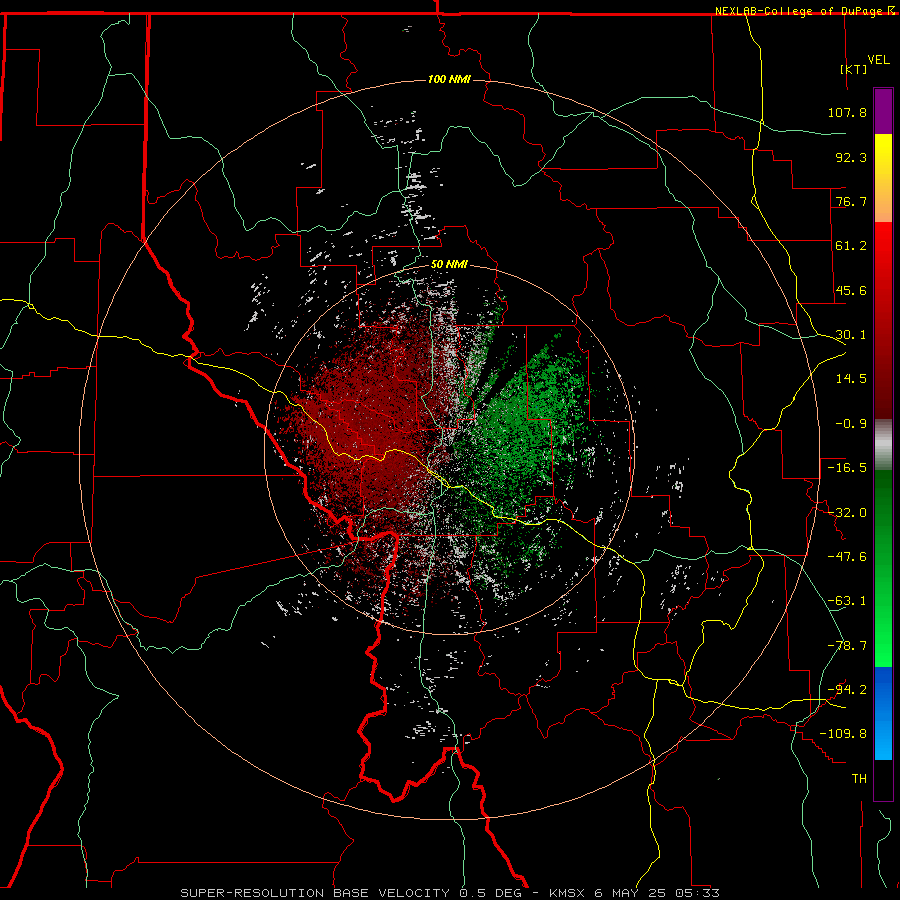Click the blue segment of color bar
Viewport: 900px width, 900px height.
(x=883, y=713)
